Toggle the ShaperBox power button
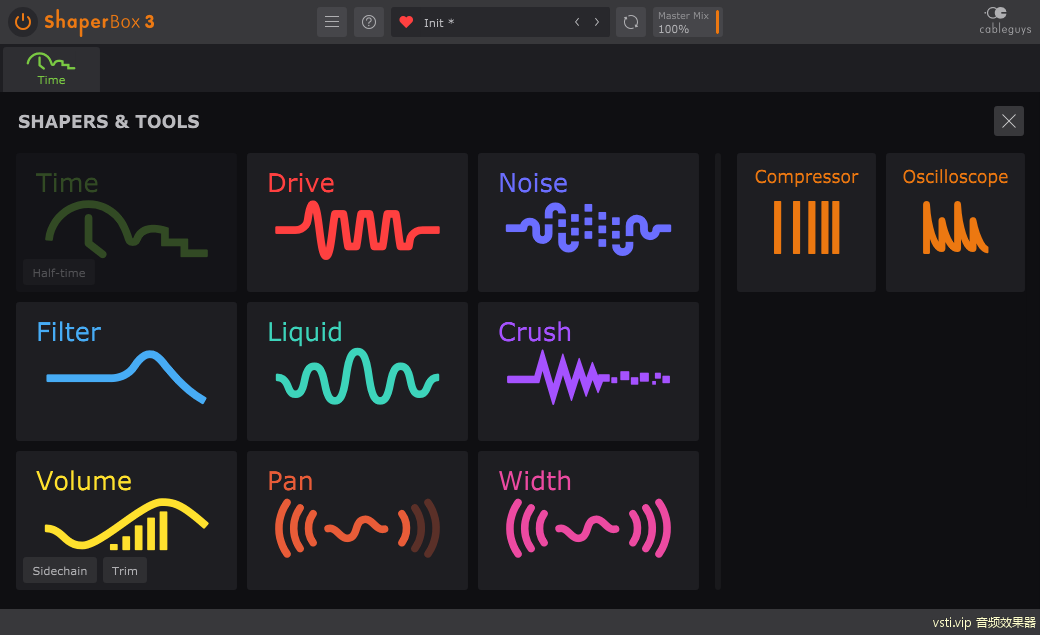This screenshot has height=635, width=1040. 23,22
